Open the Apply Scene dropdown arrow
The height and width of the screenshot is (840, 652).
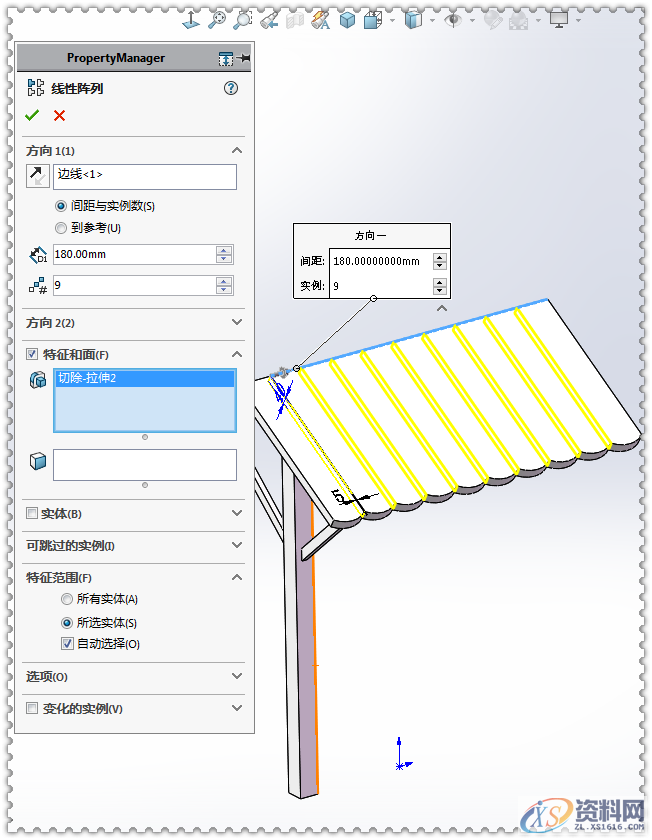pos(538,20)
